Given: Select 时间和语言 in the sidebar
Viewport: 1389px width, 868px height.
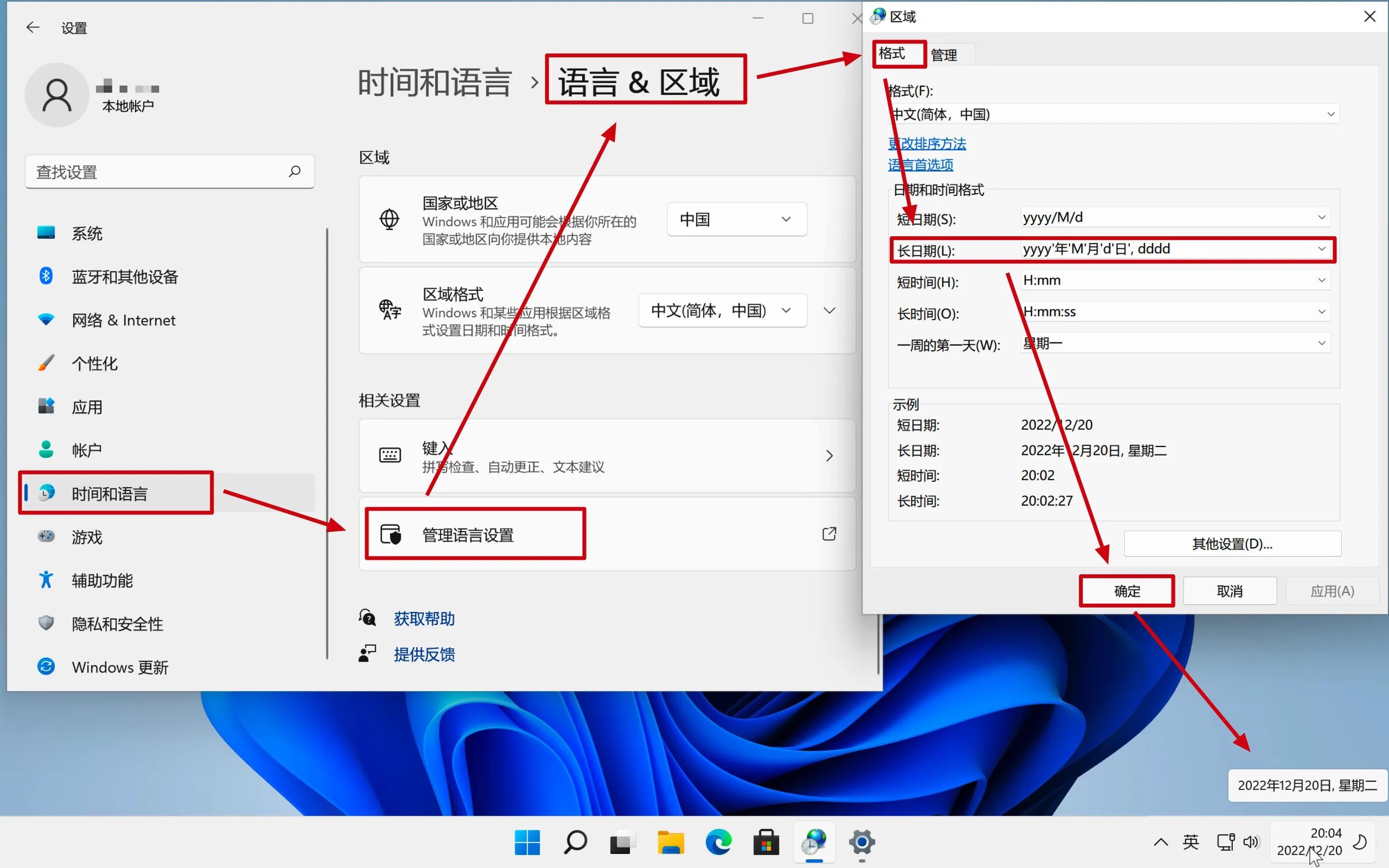Looking at the screenshot, I should pos(169,493).
